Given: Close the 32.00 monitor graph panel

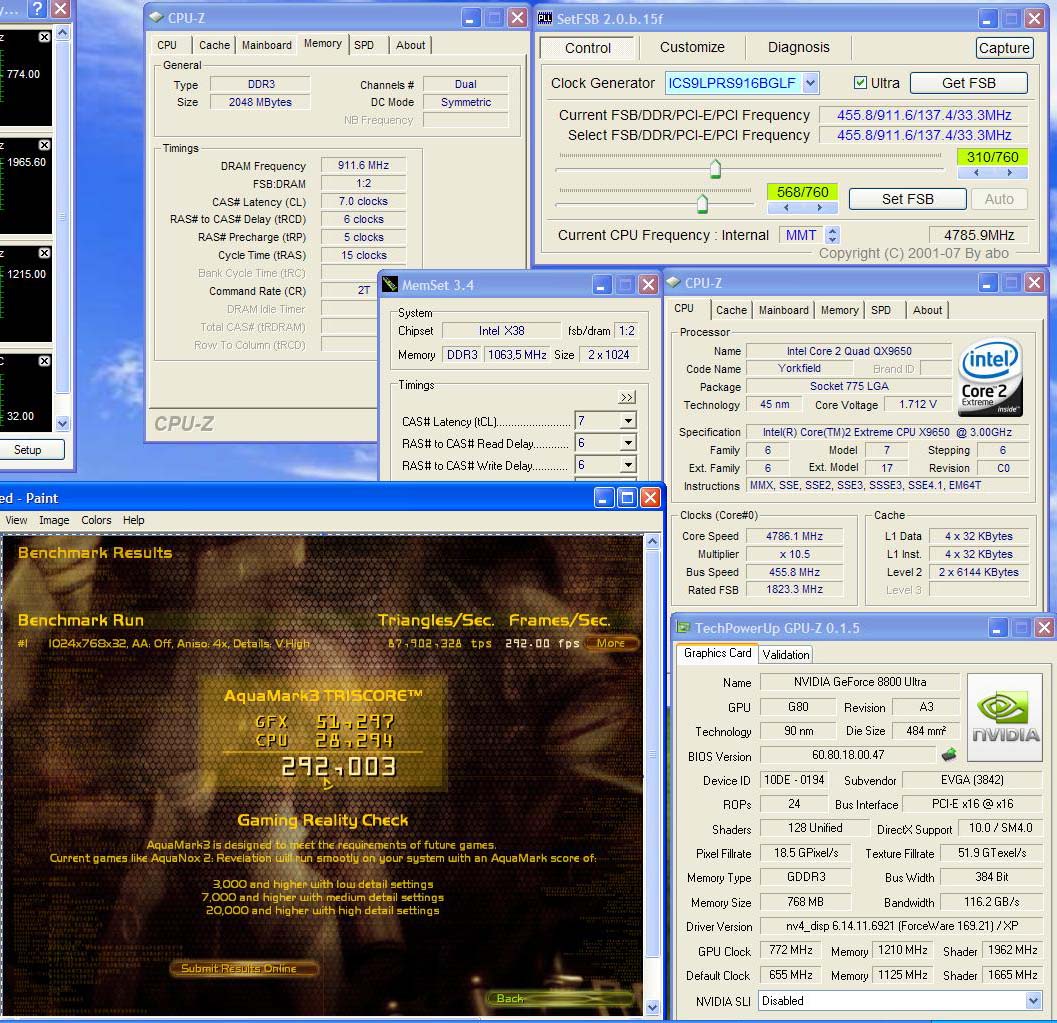Looking at the screenshot, I should tap(44, 361).
